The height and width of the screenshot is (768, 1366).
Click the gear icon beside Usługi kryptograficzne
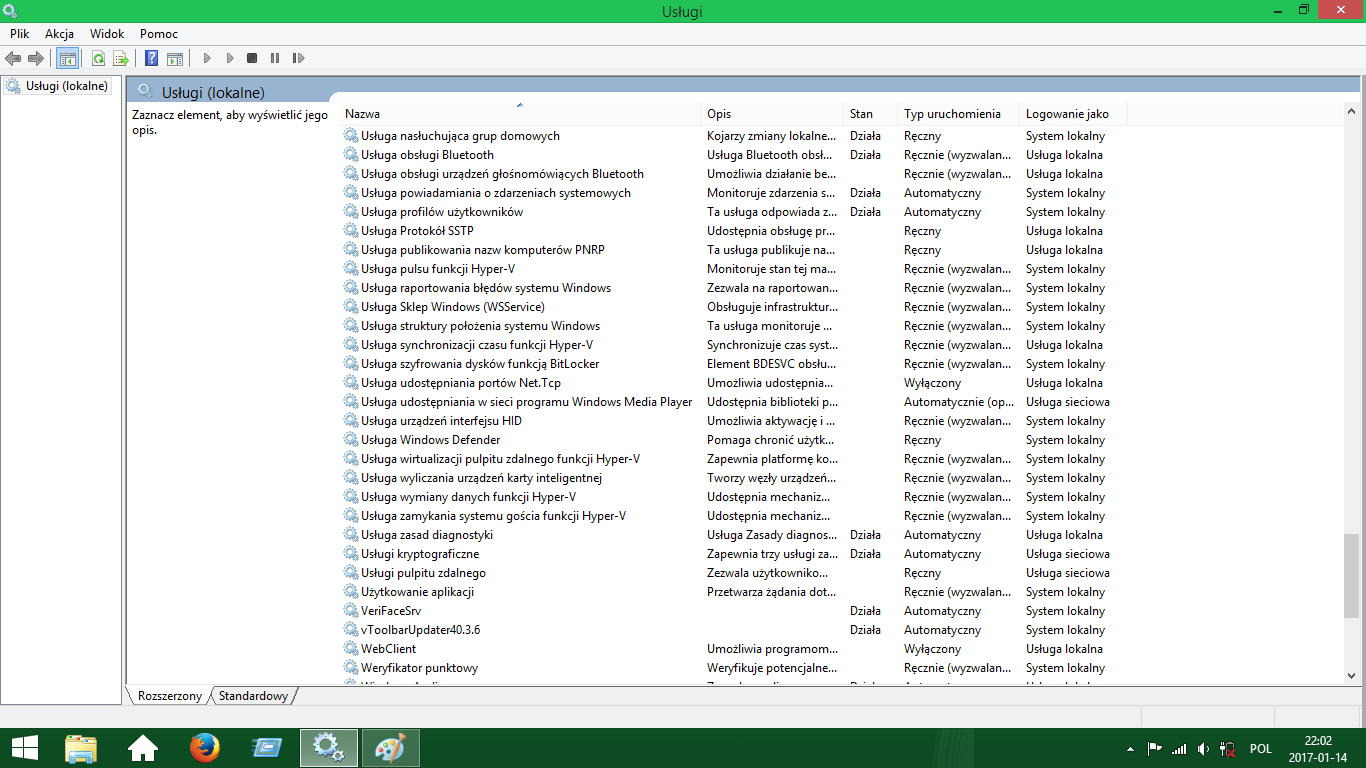(x=351, y=554)
